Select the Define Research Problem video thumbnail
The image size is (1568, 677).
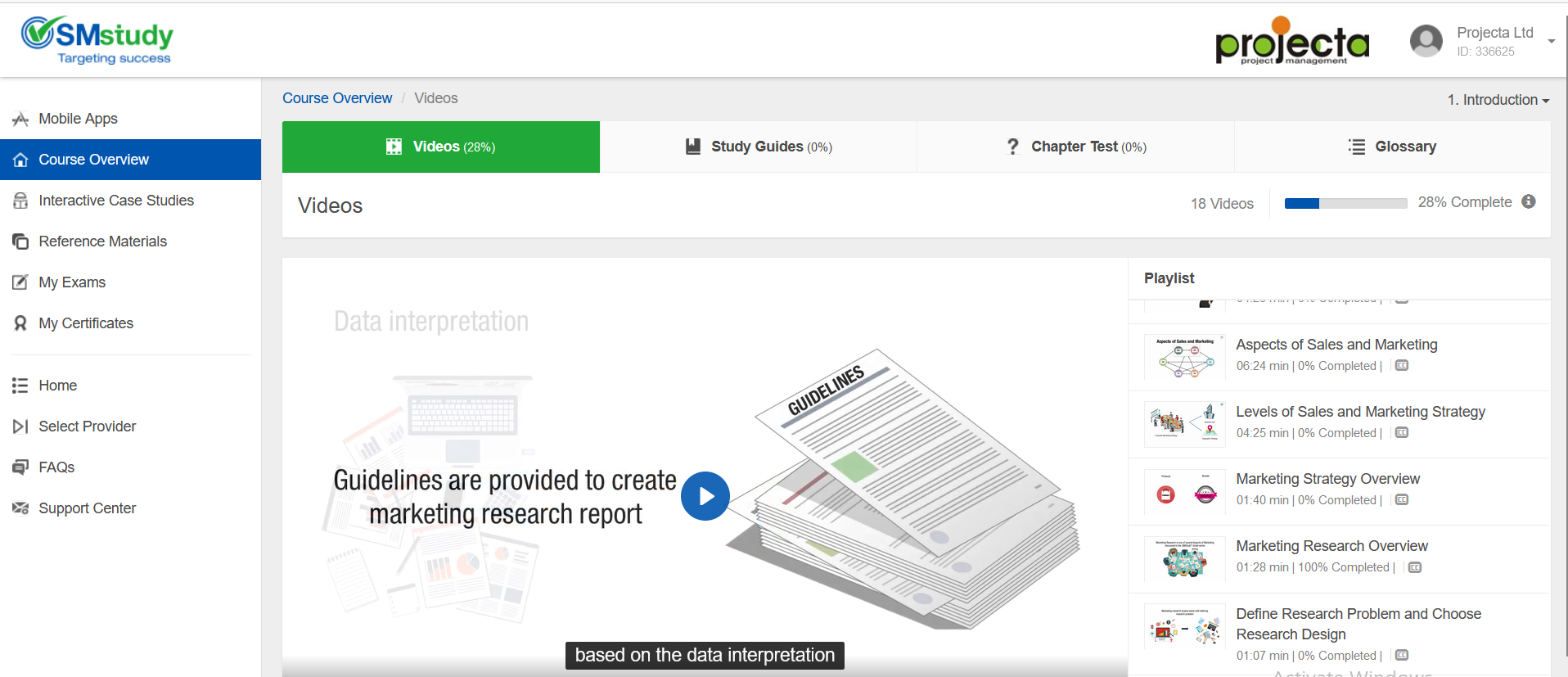[1184, 629]
